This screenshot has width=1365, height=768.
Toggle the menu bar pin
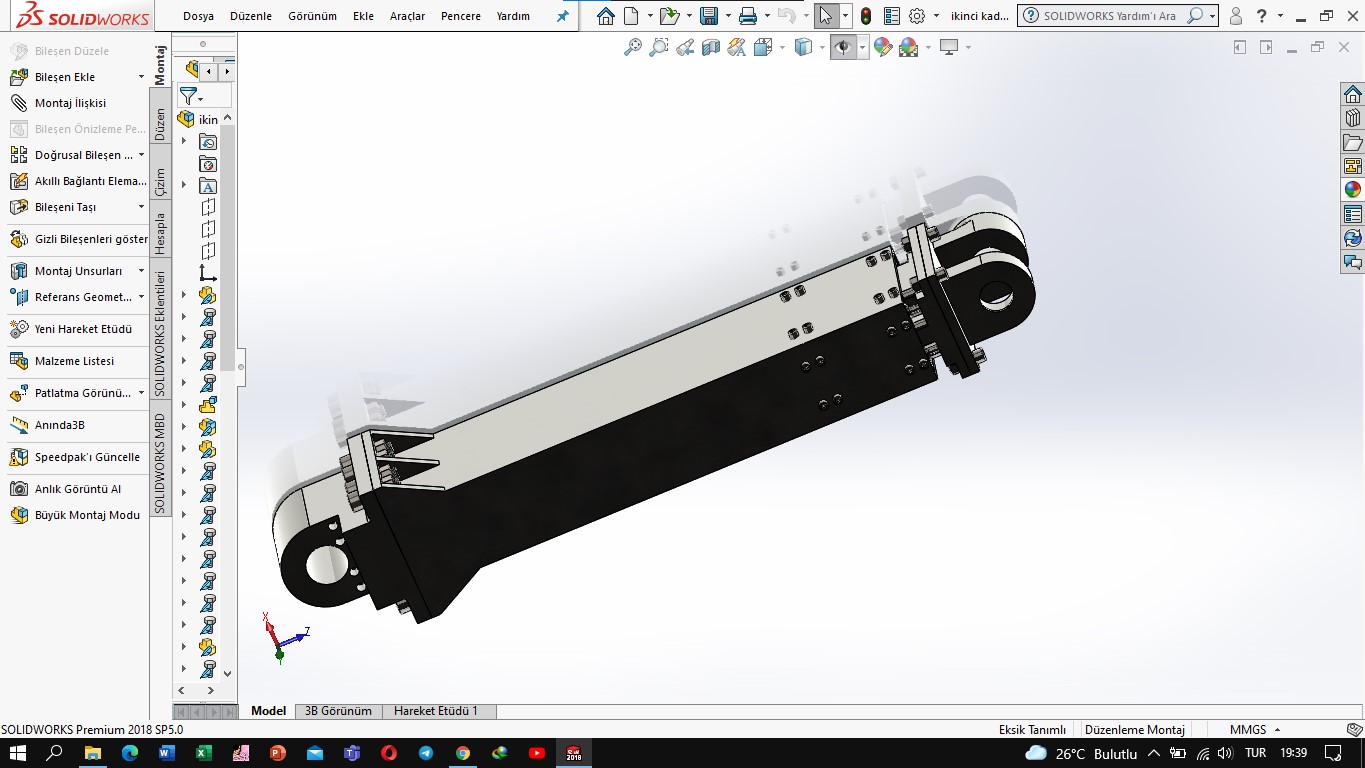pos(562,16)
